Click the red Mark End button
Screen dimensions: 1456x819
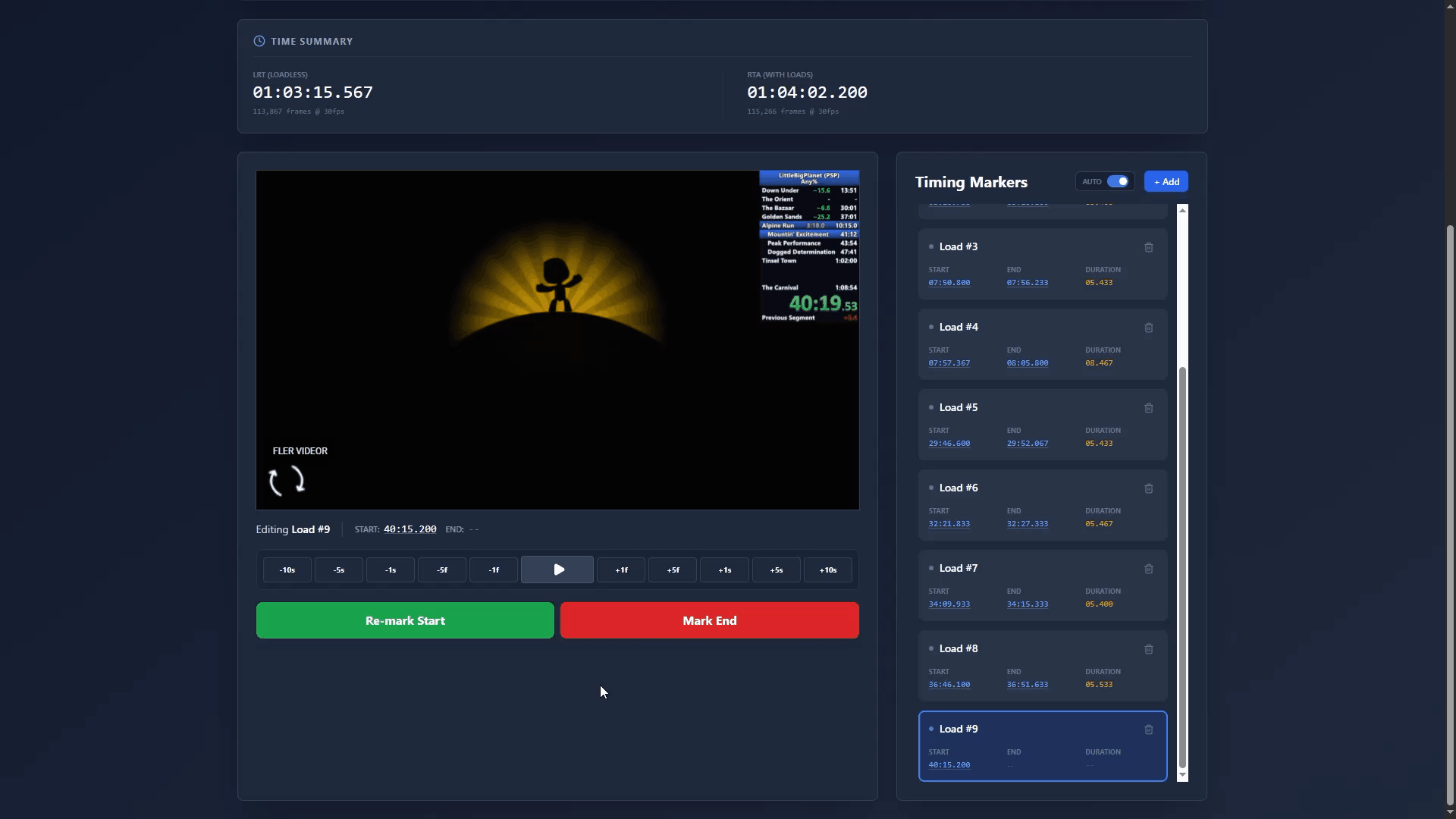(x=709, y=620)
